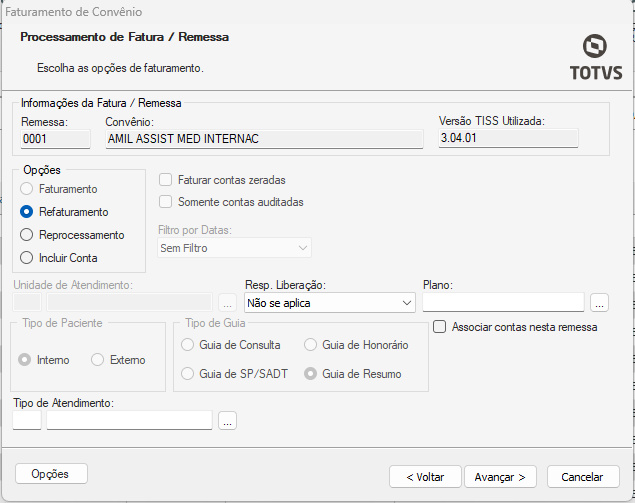Viewport: 635px width, 503px height.
Task: Click the TOTVS logo icon
Action: tap(596, 47)
